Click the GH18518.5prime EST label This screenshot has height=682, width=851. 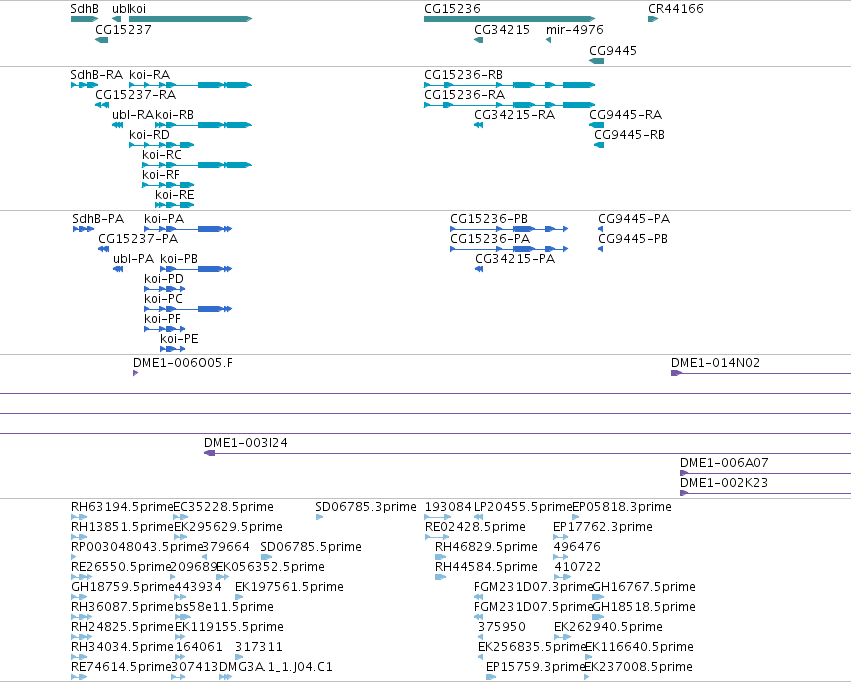point(644,608)
